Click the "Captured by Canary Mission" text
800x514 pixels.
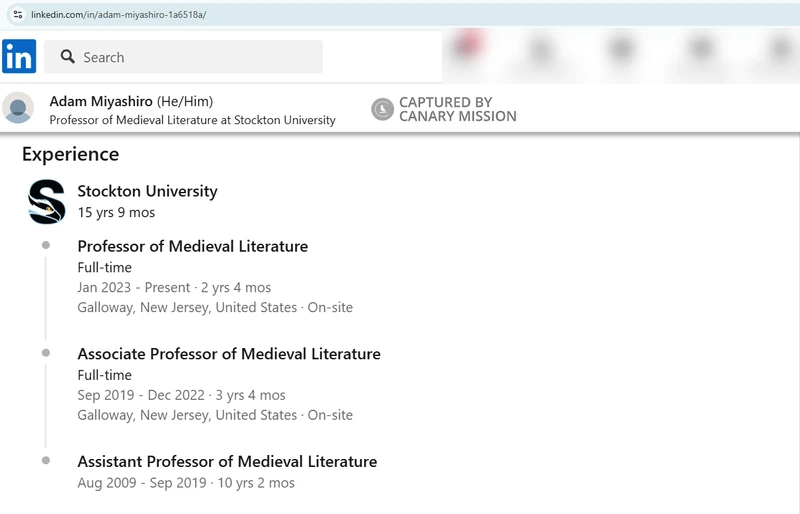[457, 109]
